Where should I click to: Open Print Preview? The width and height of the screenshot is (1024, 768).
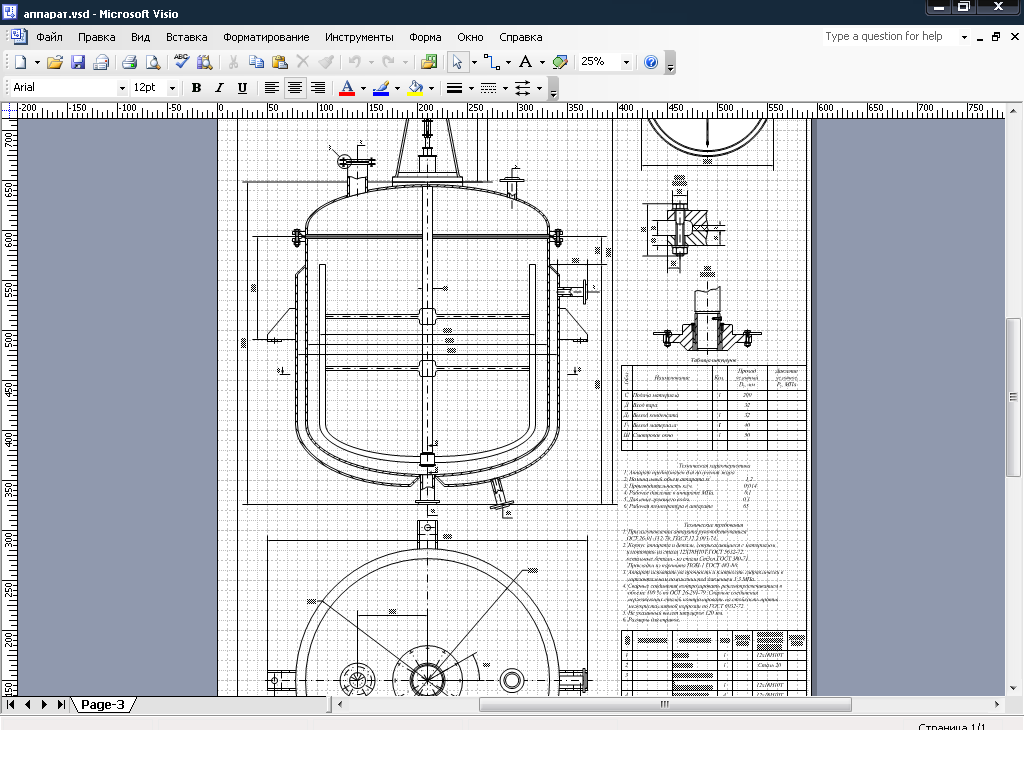pyautogui.click(x=153, y=62)
